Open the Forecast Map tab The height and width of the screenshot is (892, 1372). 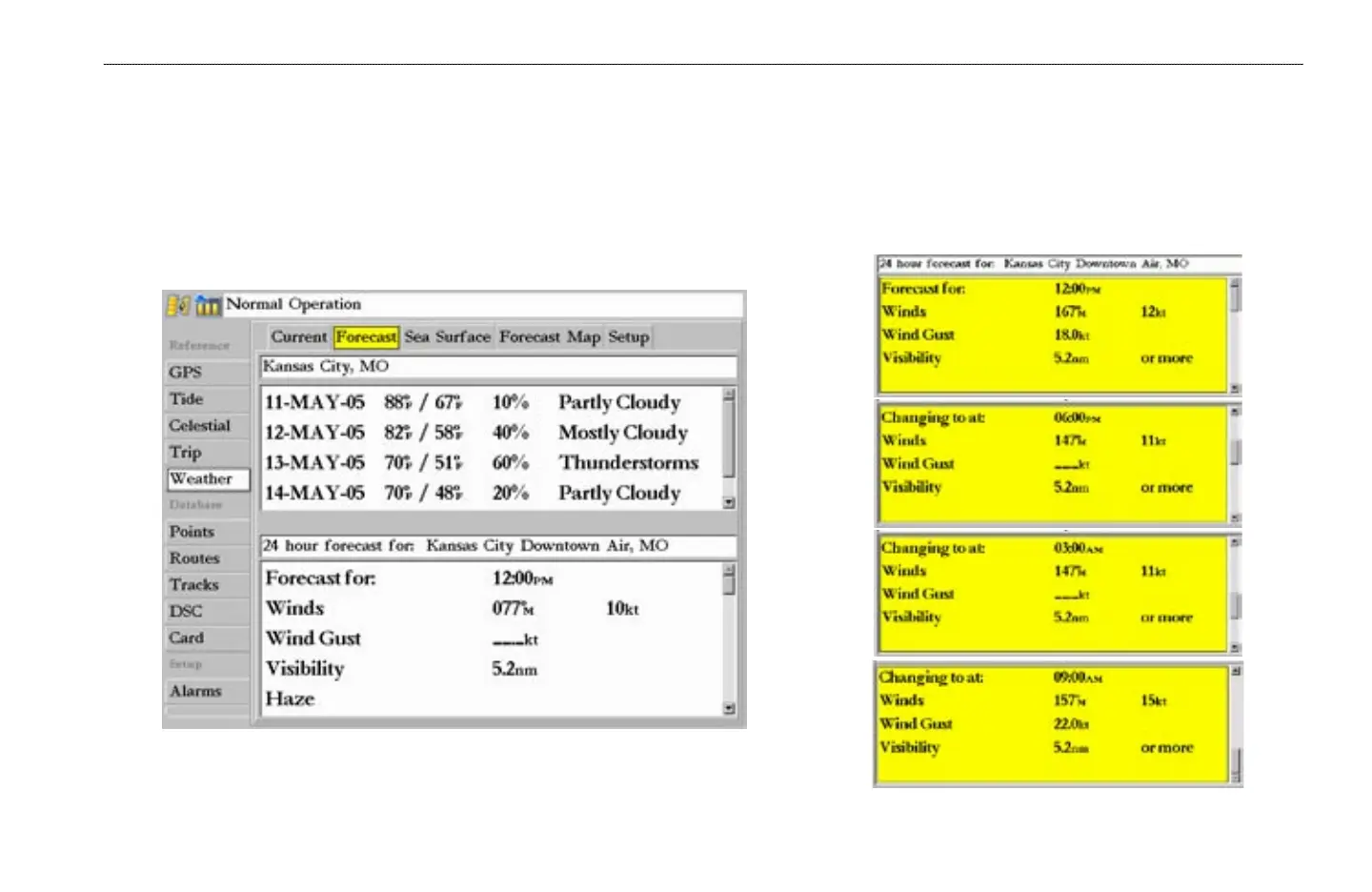point(550,336)
